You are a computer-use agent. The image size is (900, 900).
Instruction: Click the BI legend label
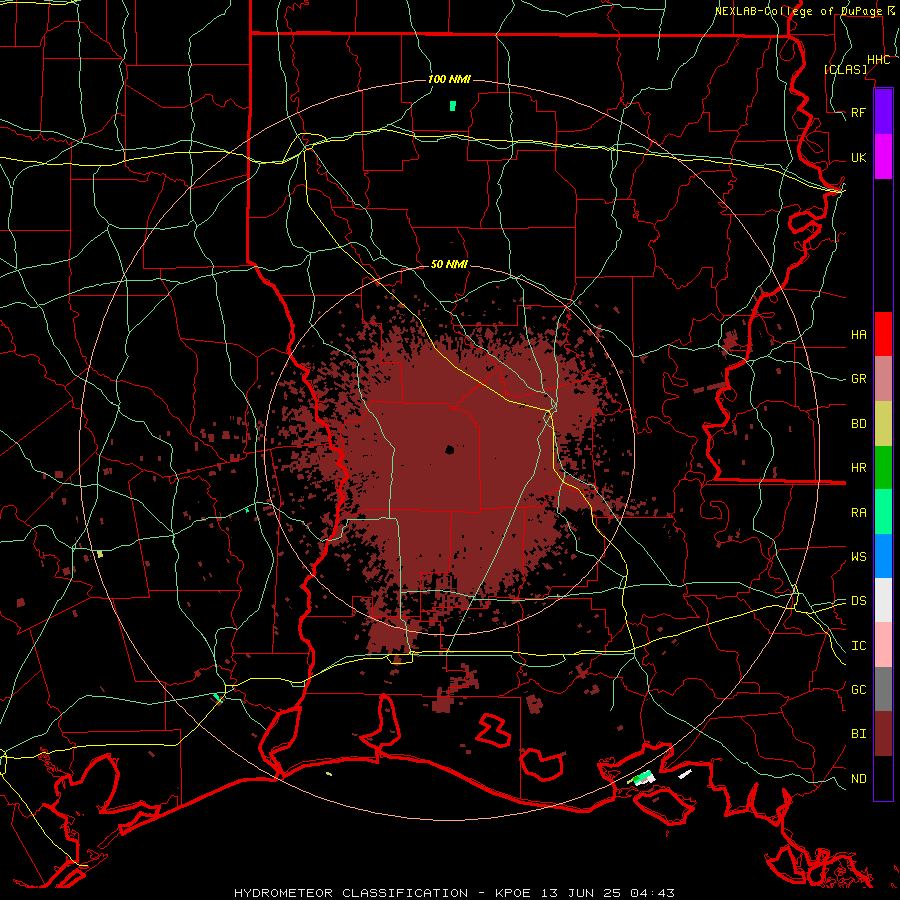coord(859,734)
